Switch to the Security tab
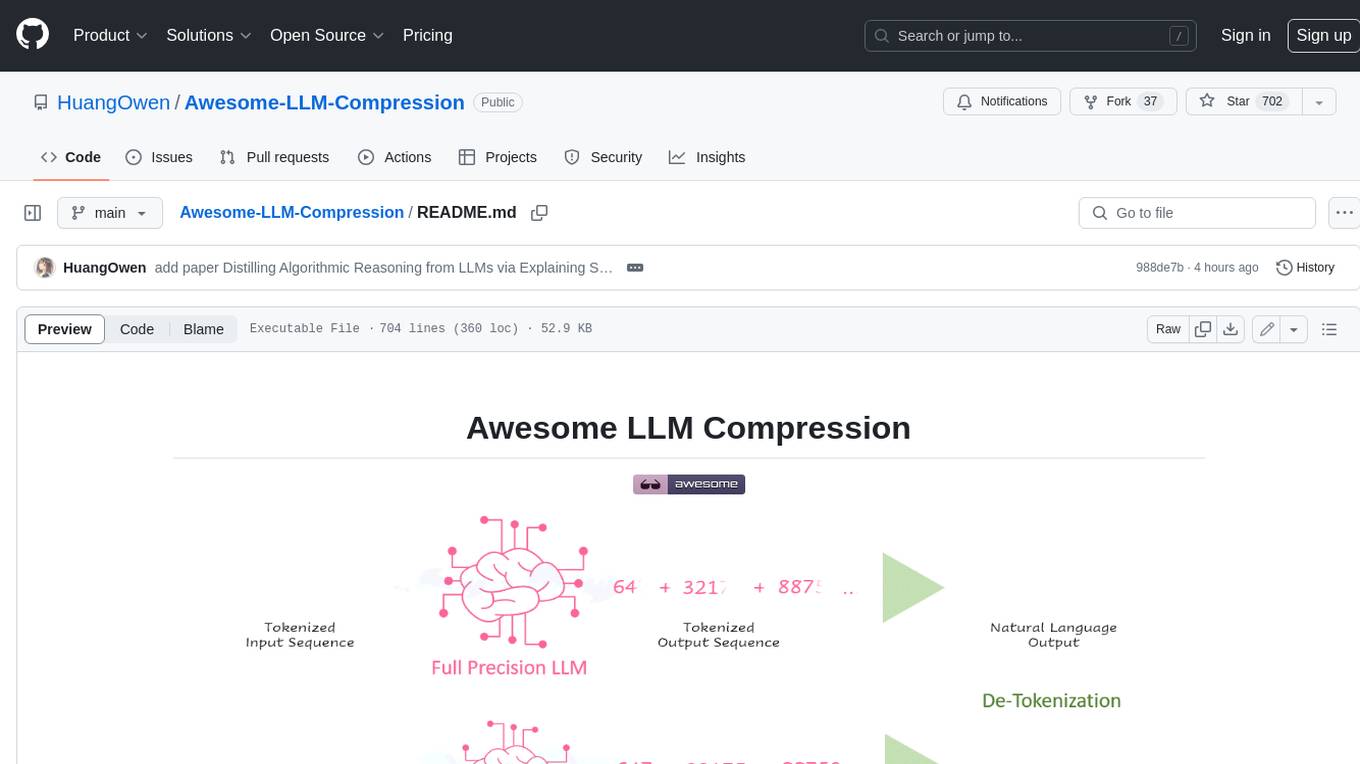The image size is (1360, 764). coord(603,157)
